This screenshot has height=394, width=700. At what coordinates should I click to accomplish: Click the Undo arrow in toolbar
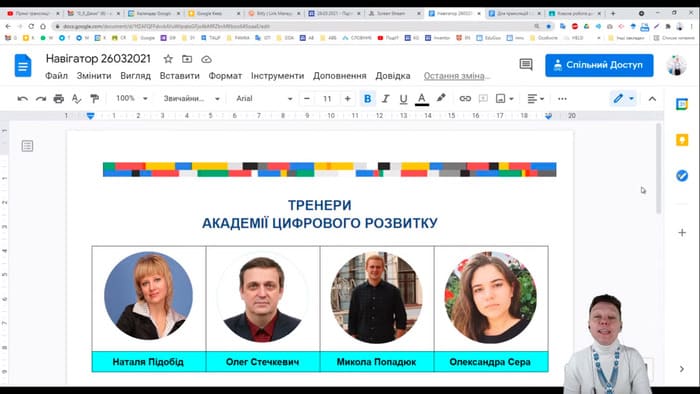(22, 99)
